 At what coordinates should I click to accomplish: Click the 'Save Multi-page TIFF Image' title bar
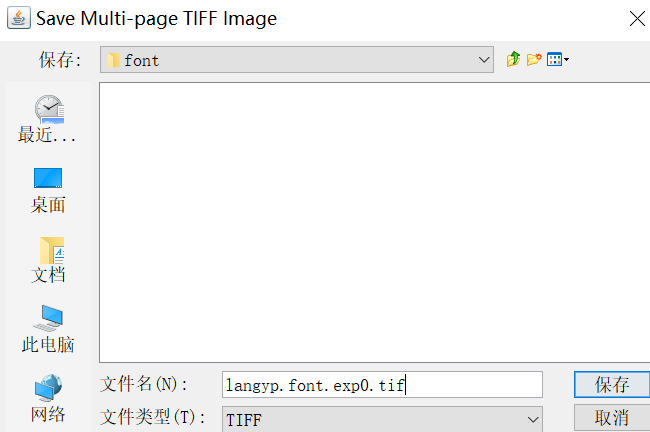point(300,18)
